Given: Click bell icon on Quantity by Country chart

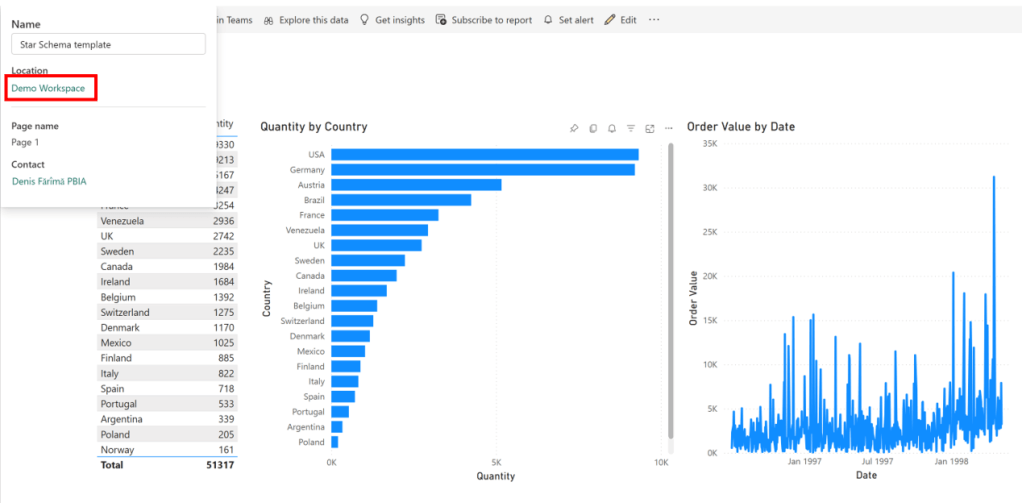Looking at the screenshot, I should (612, 128).
